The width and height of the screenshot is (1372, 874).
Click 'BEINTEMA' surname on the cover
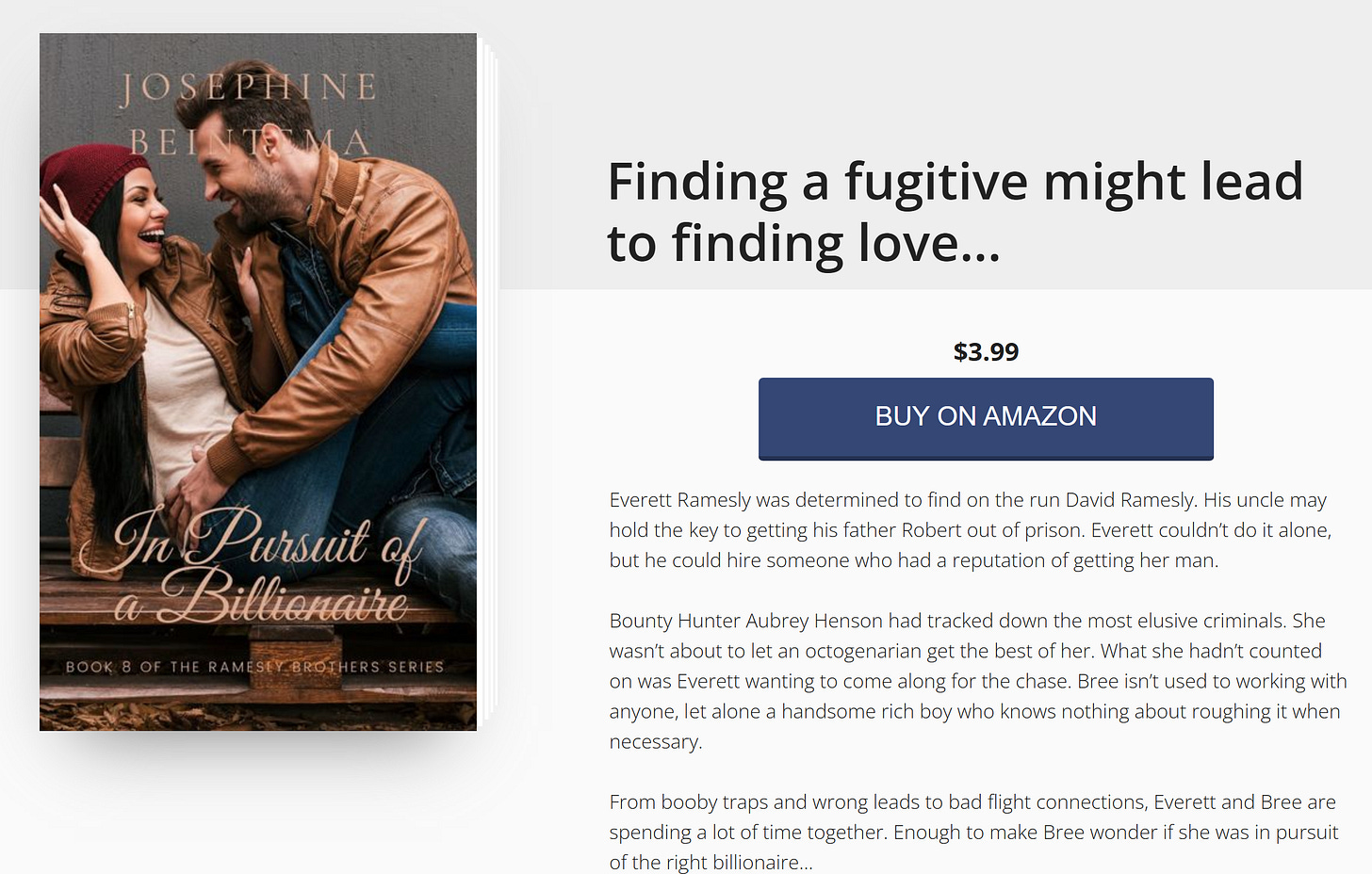pos(249,142)
